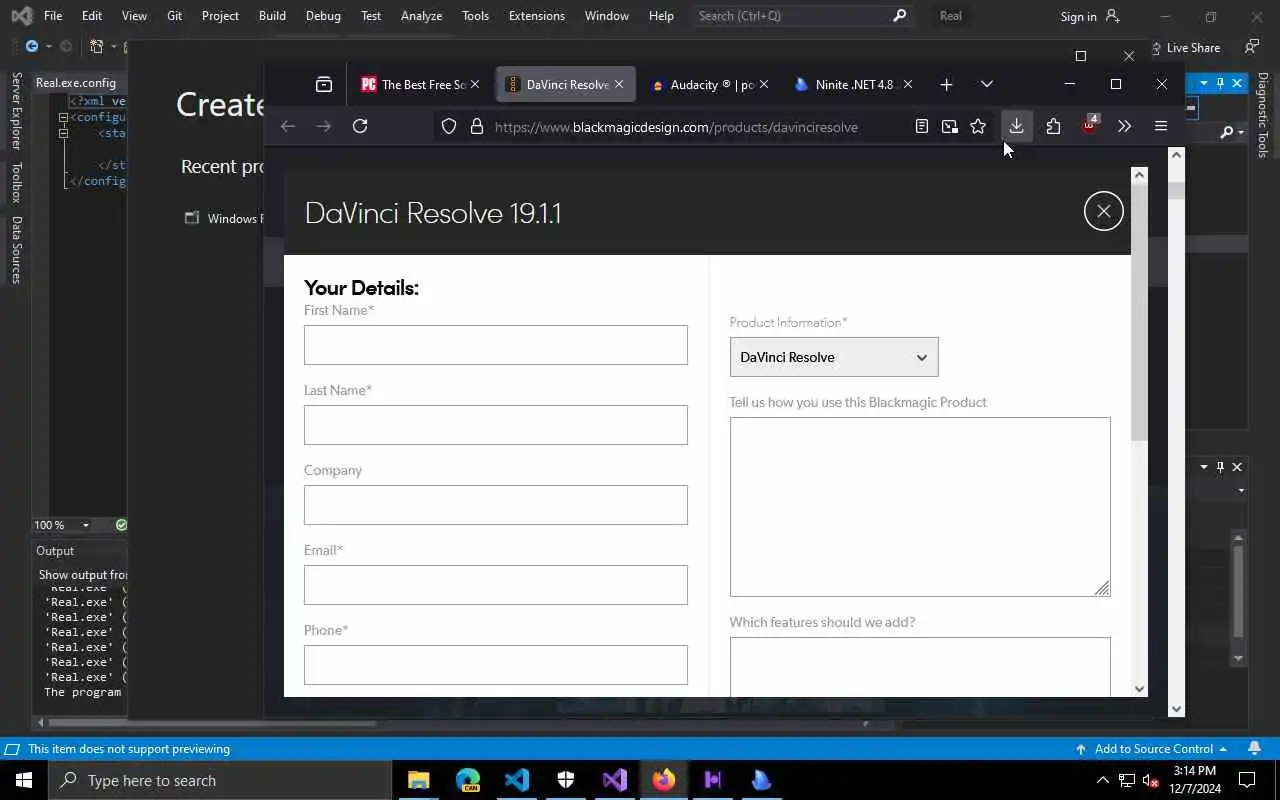Screen dimensions: 1280x800
Task: Close the DaVinci Resolve registration dialog
Action: point(1104,211)
